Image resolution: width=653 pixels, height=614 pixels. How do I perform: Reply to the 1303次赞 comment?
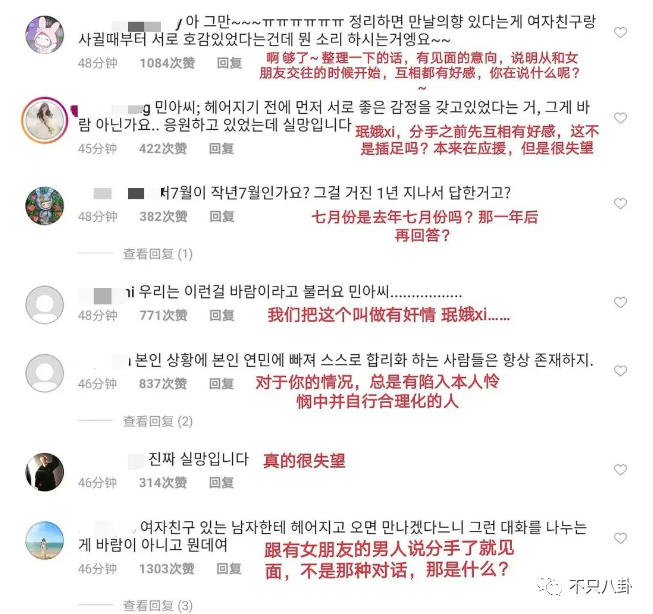coord(229,569)
